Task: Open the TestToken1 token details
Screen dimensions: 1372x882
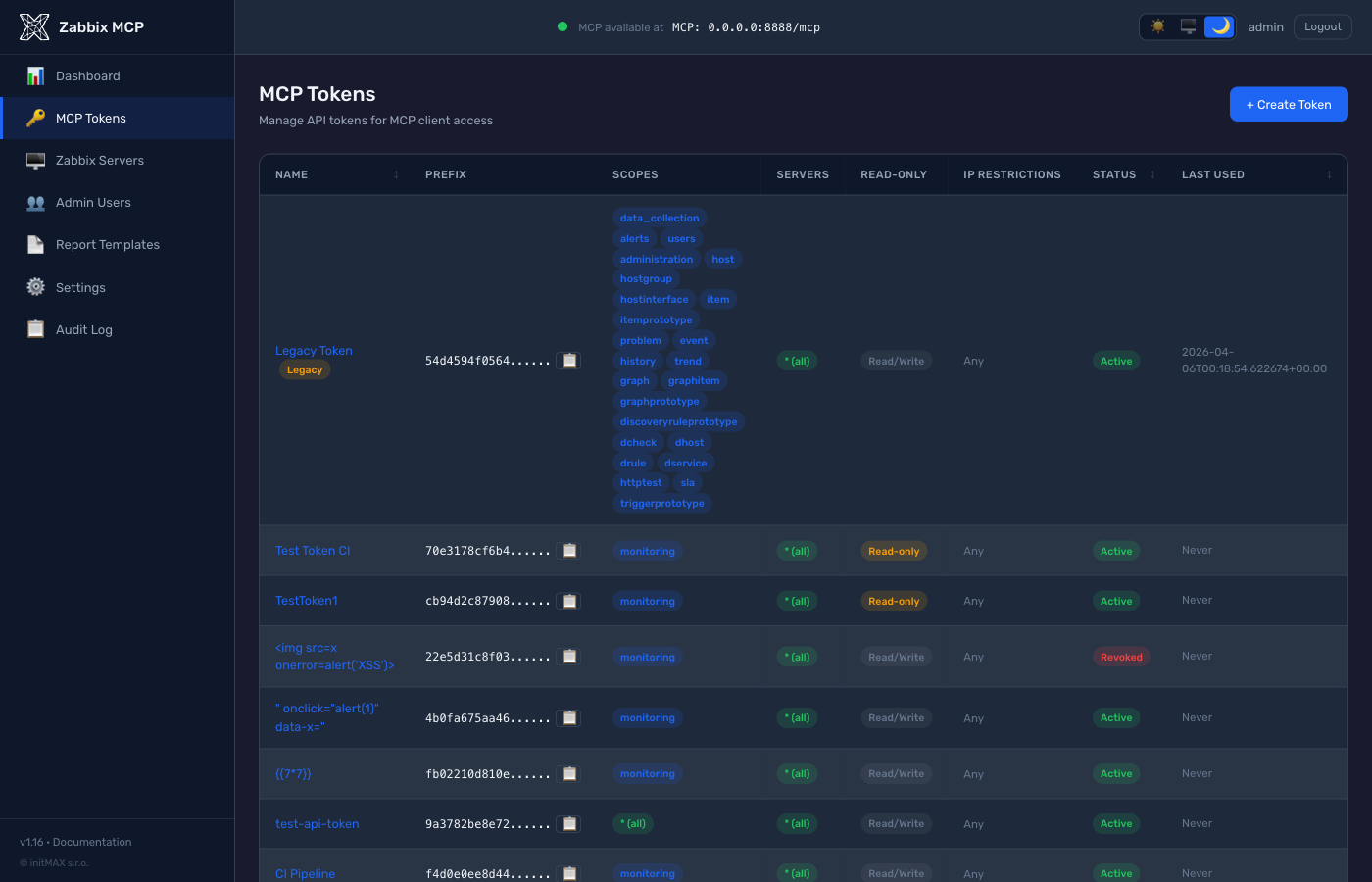Action: click(x=307, y=600)
